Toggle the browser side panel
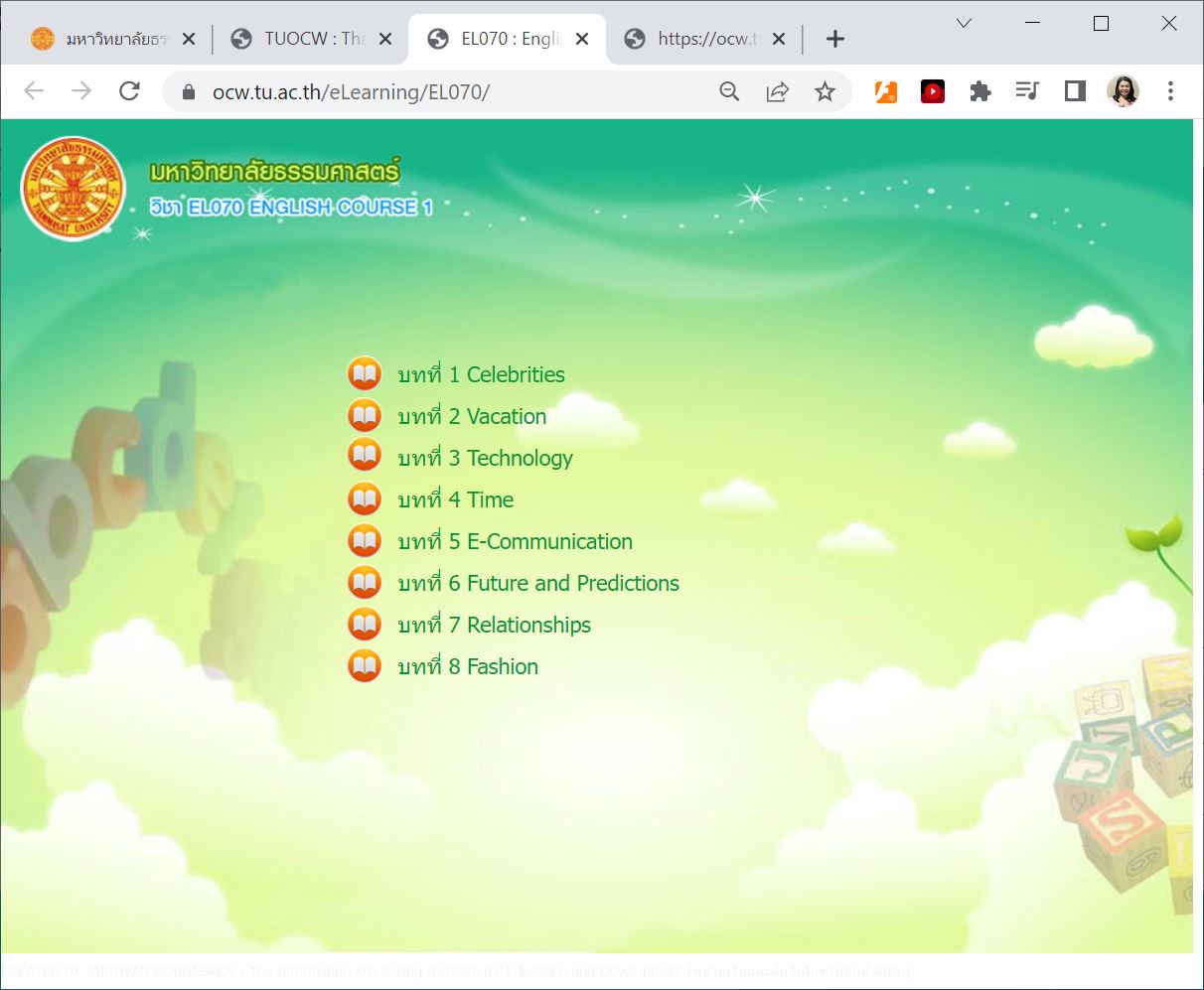 (1075, 91)
